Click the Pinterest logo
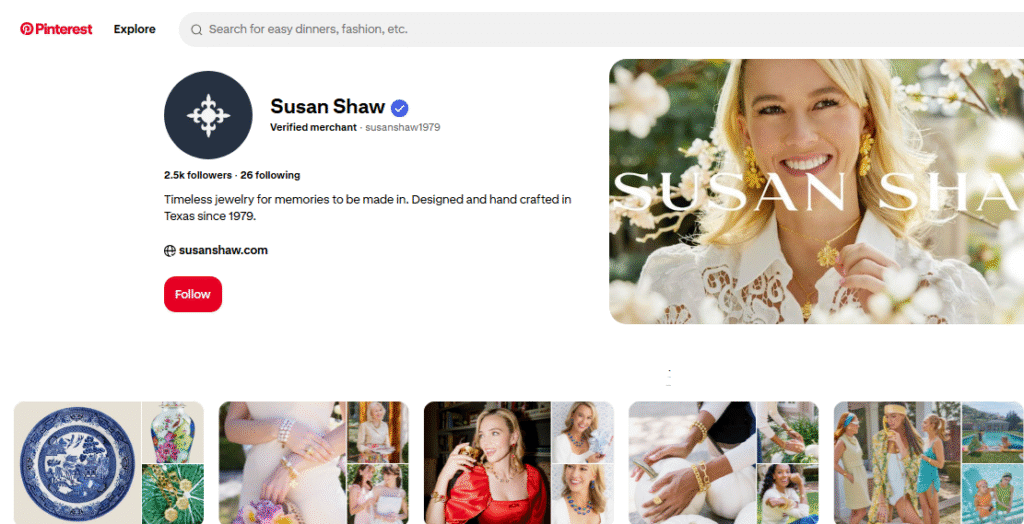1024x524 pixels. click(x=56, y=29)
